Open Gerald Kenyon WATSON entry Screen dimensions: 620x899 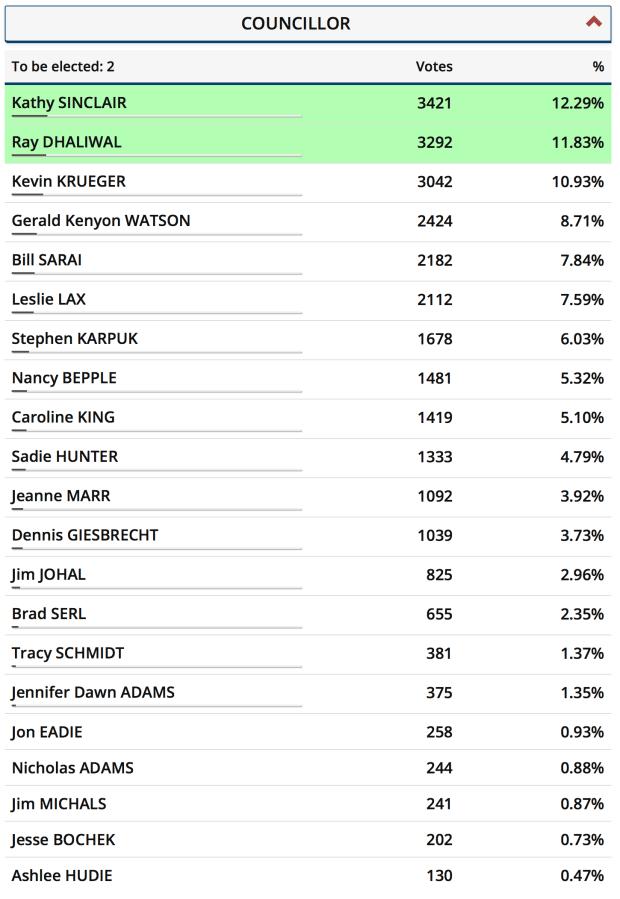click(100, 220)
